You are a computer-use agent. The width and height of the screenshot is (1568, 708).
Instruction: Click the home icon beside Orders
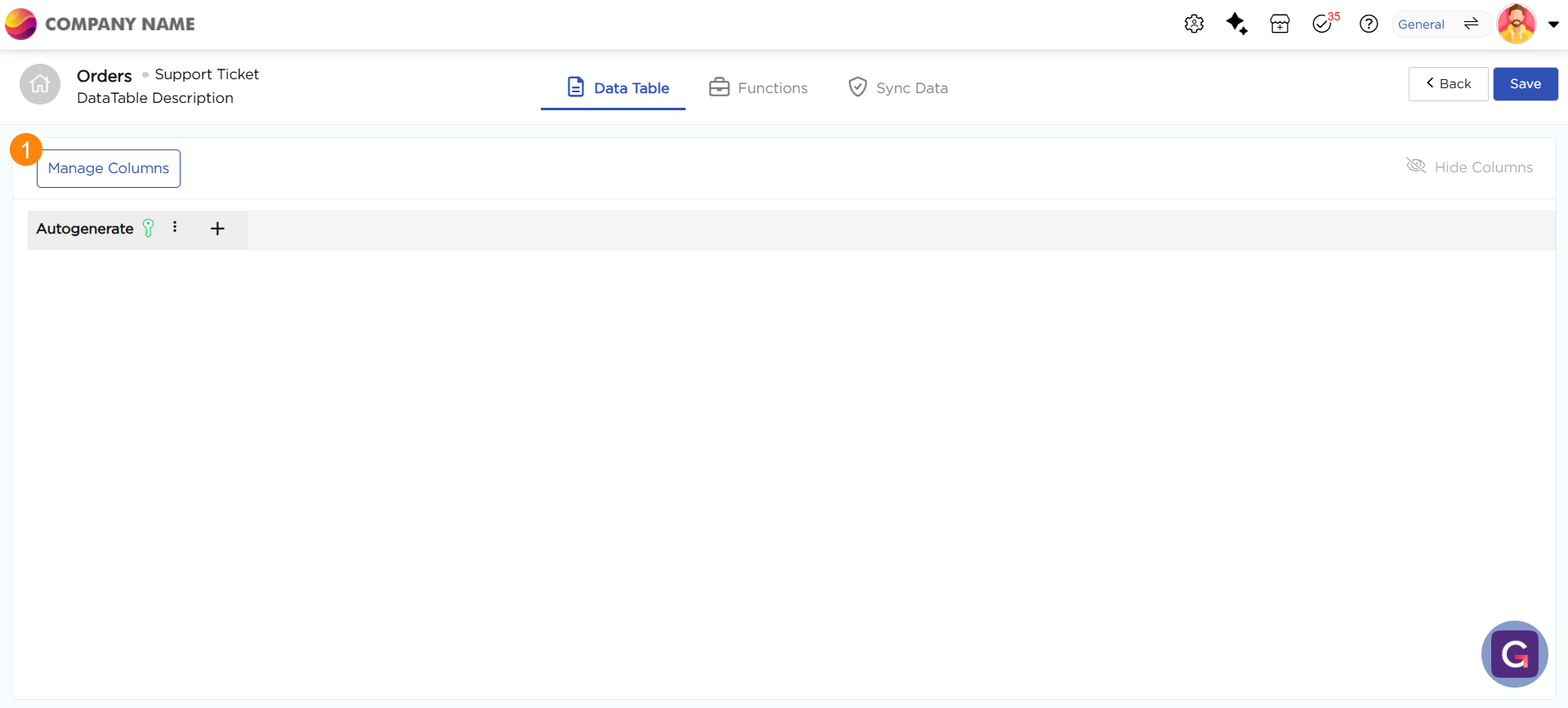pos(40,84)
